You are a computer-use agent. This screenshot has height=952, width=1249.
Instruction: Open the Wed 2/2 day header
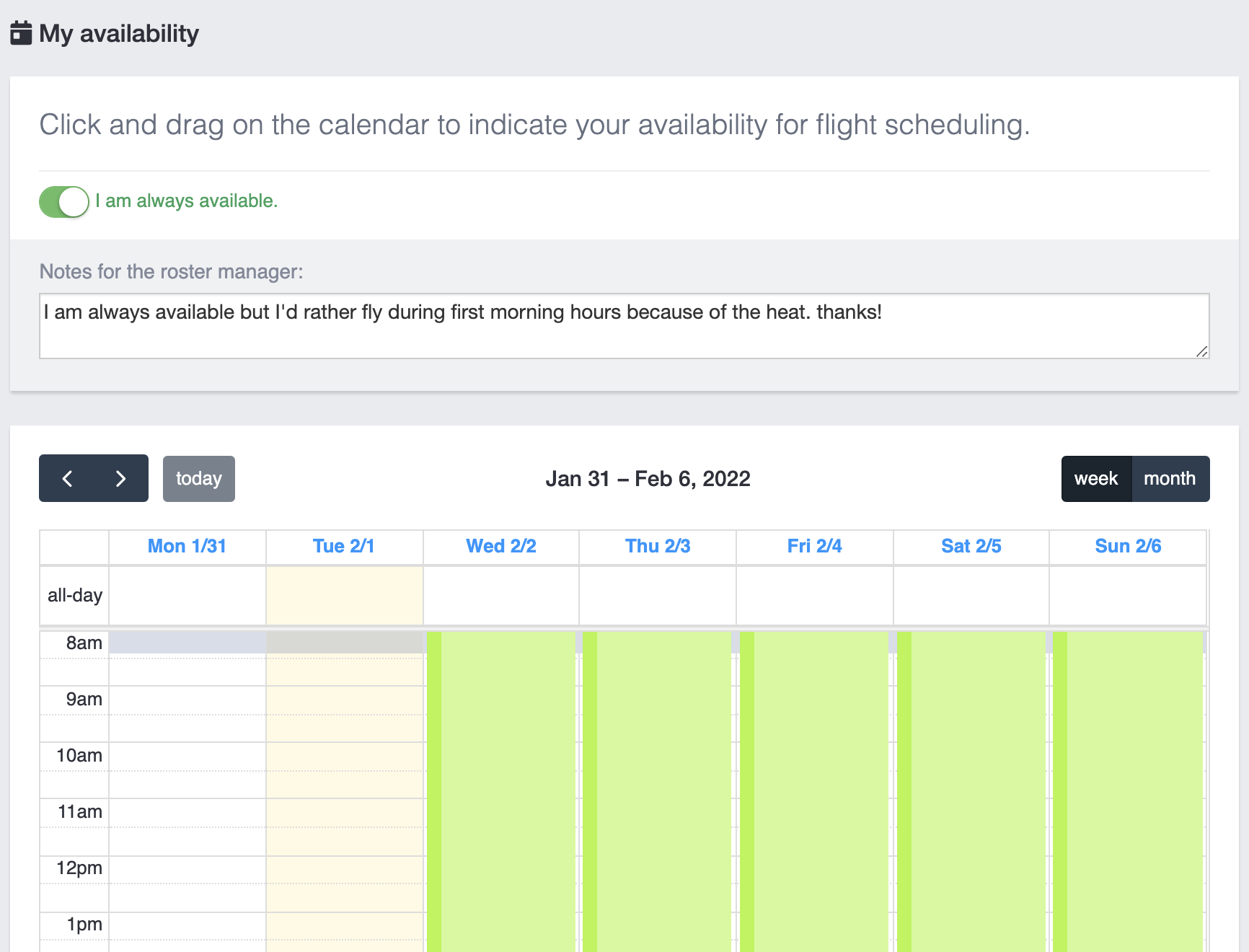pyautogui.click(x=501, y=547)
